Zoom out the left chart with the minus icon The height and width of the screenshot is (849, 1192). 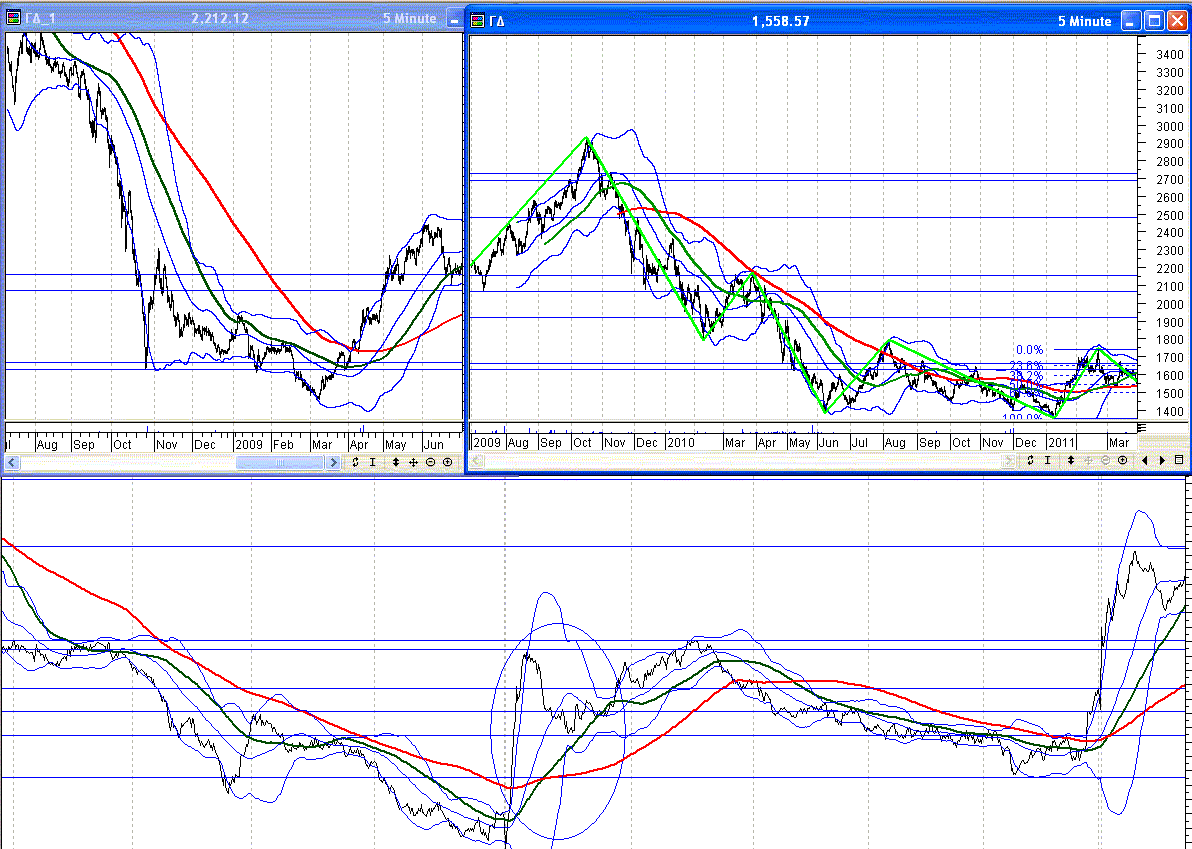pos(430,462)
